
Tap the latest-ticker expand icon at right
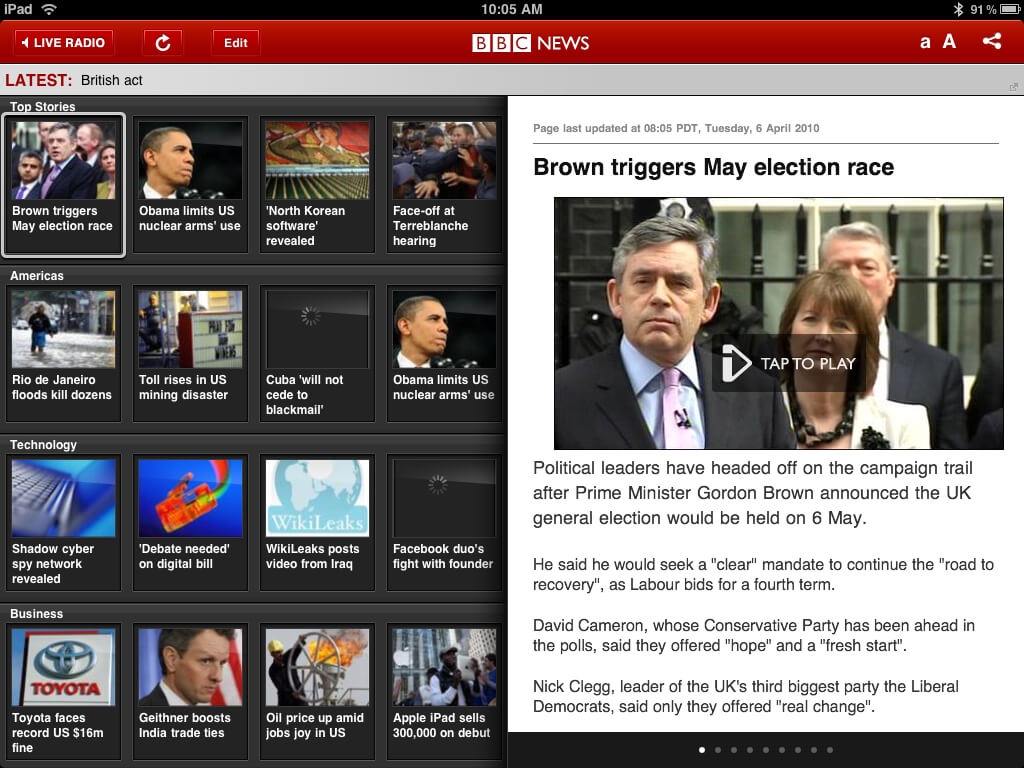pyautogui.click(x=1013, y=87)
